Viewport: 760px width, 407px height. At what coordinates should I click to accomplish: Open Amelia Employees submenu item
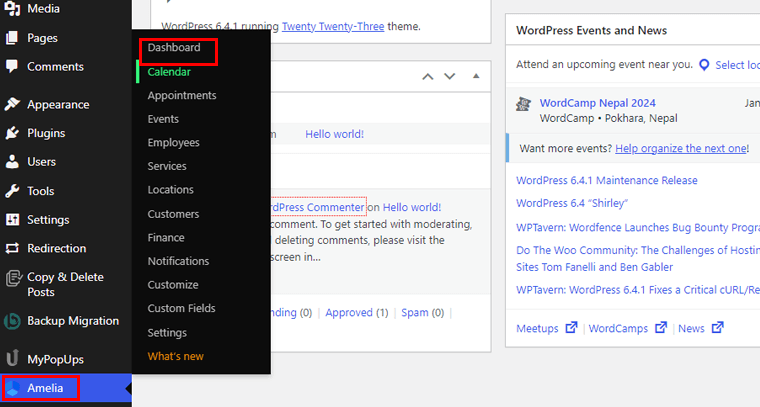pyautogui.click(x=174, y=142)
